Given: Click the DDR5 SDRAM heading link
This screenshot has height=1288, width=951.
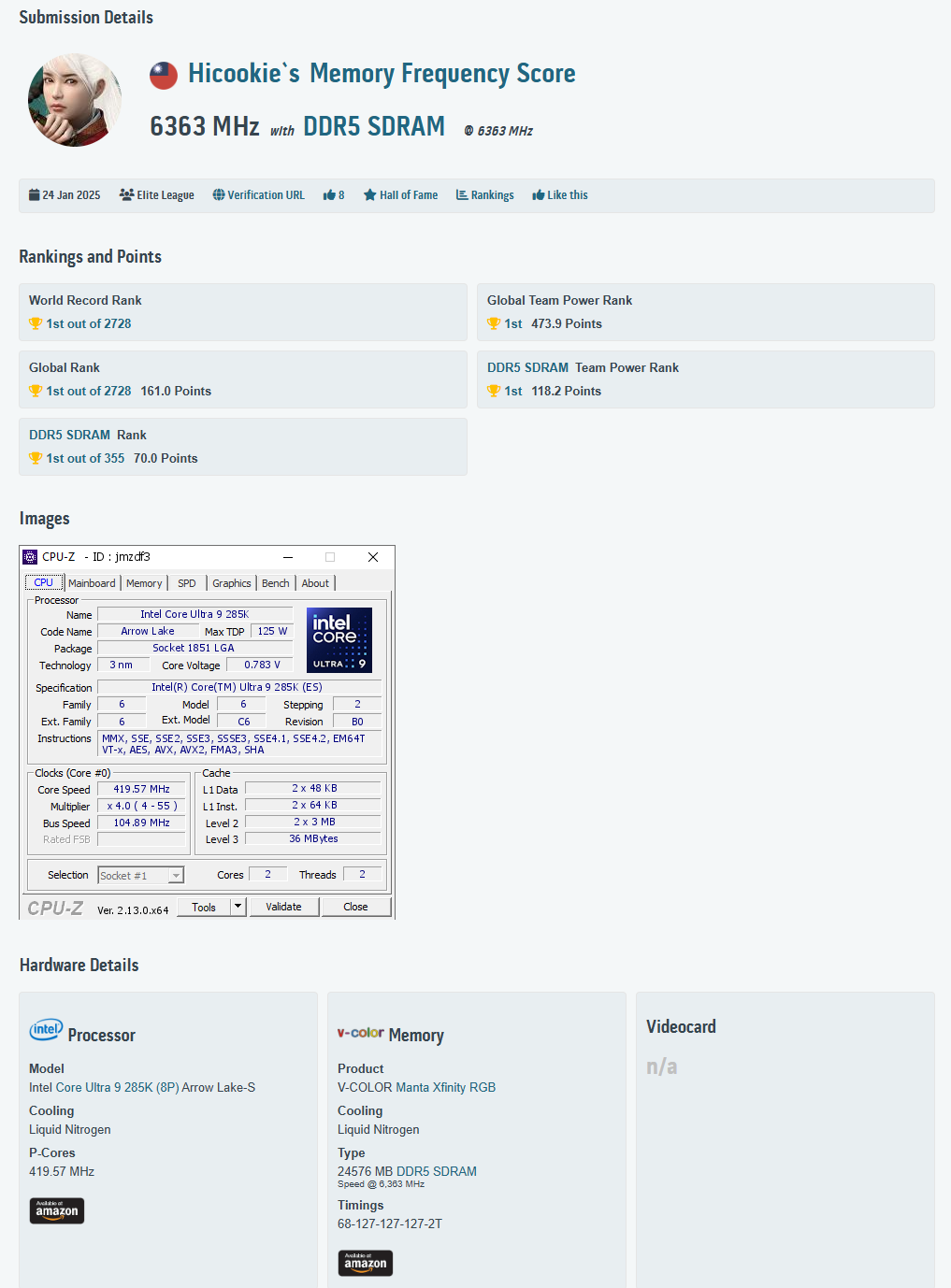Looking at the screenshot, I should [374, 126].
